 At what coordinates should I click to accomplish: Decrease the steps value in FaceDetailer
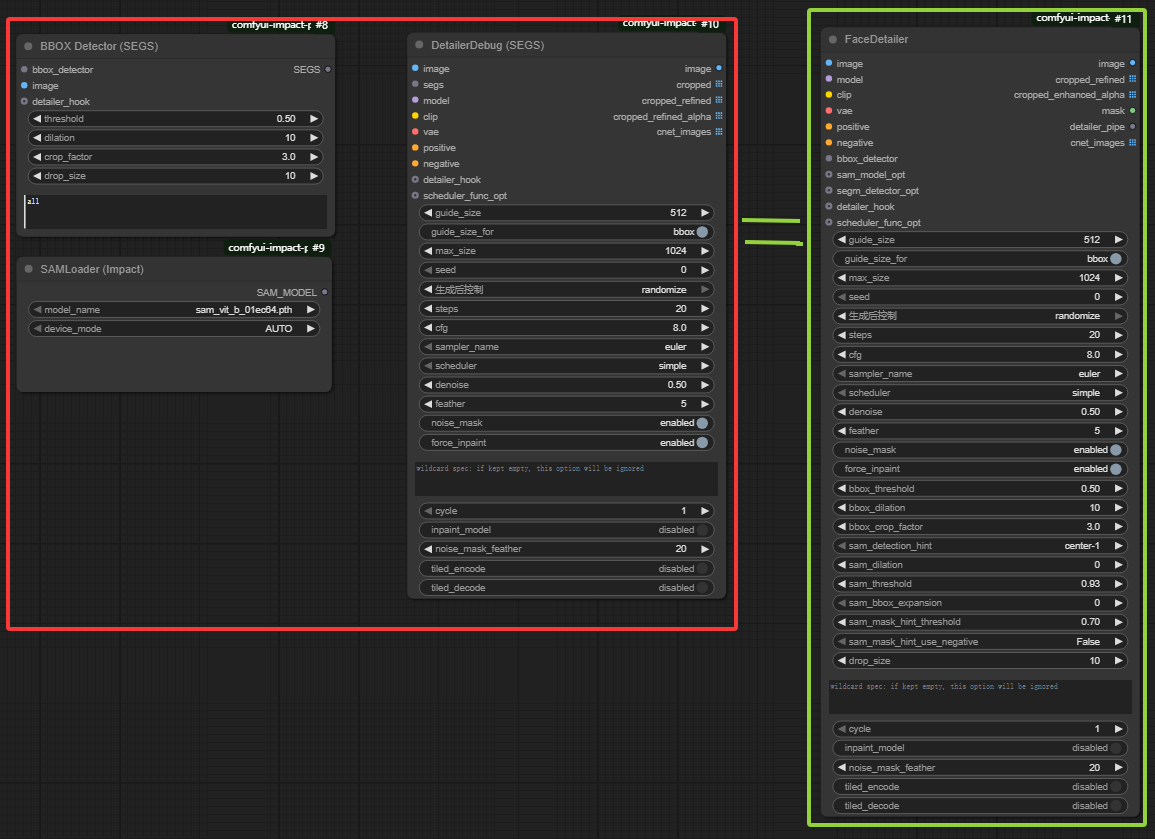coord(841,335)
